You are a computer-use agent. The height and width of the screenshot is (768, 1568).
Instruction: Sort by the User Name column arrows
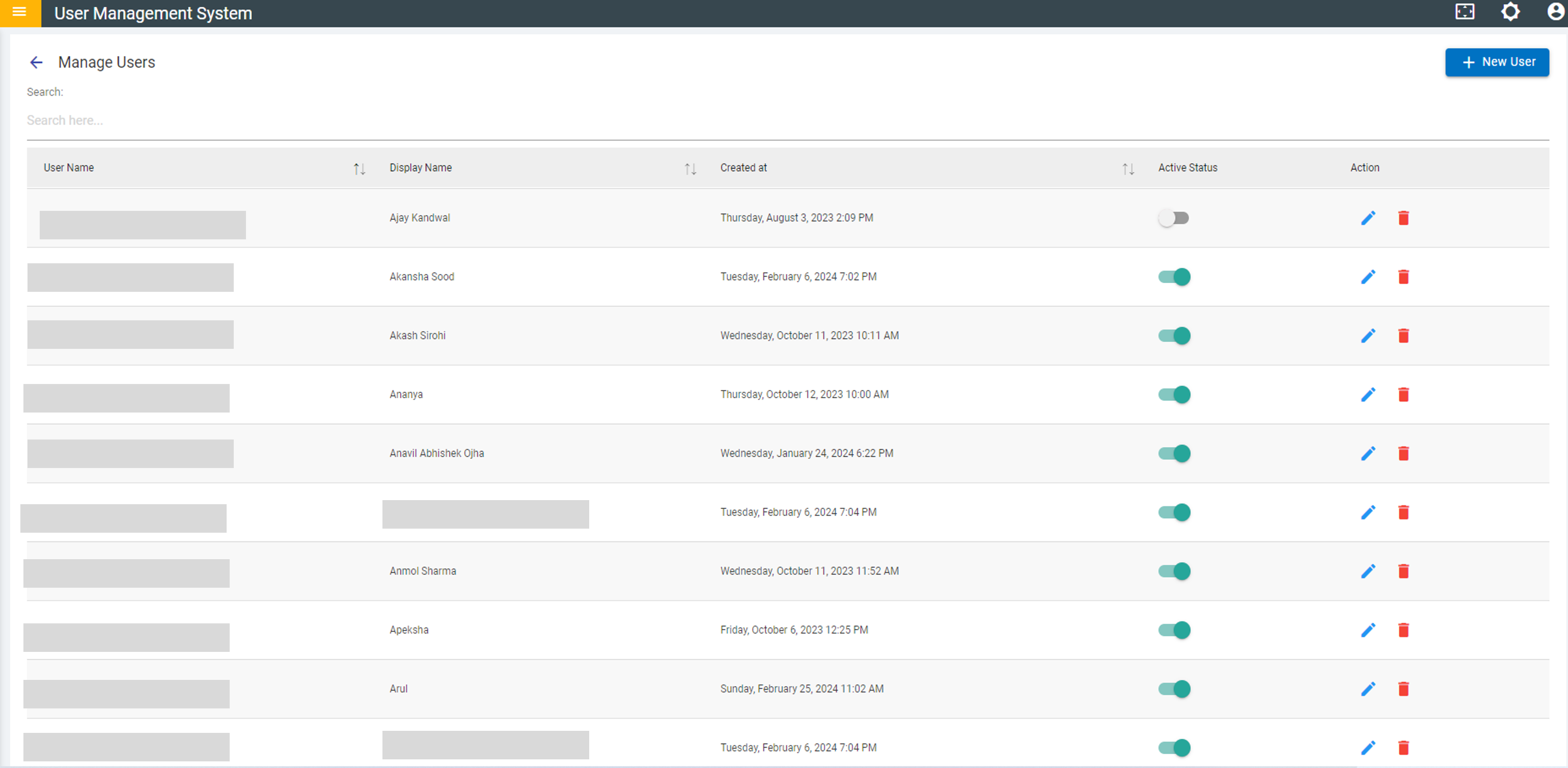pyautogui.click(x=359, y=169)
